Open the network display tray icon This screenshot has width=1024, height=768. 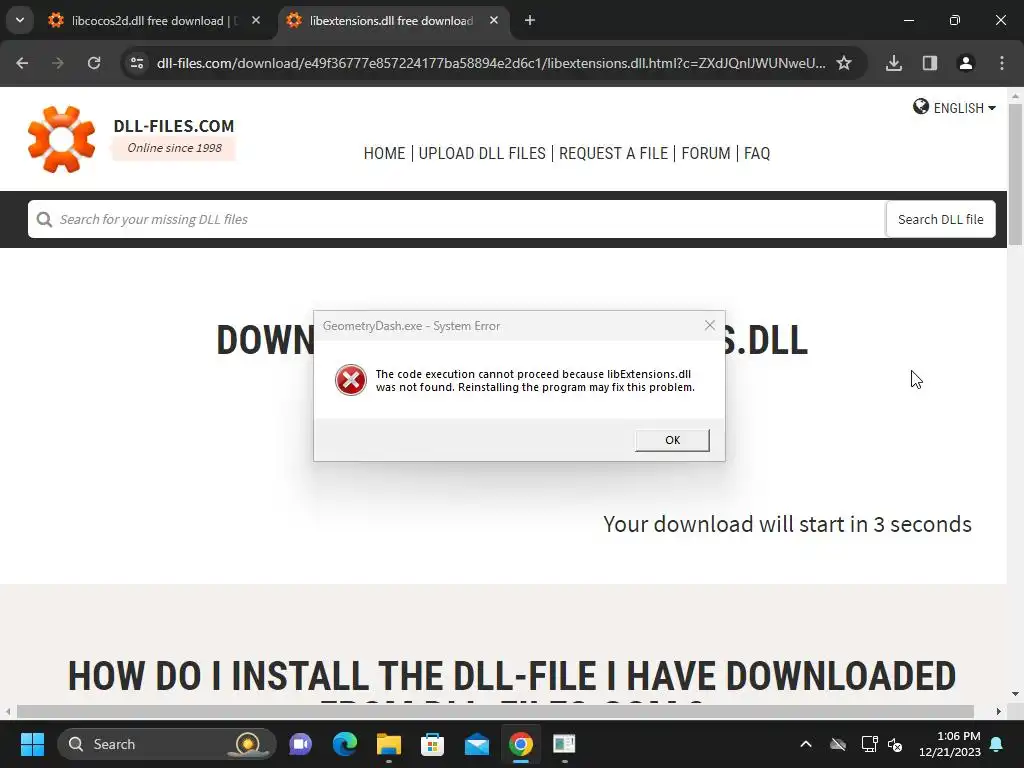click(x=869, y=744)
